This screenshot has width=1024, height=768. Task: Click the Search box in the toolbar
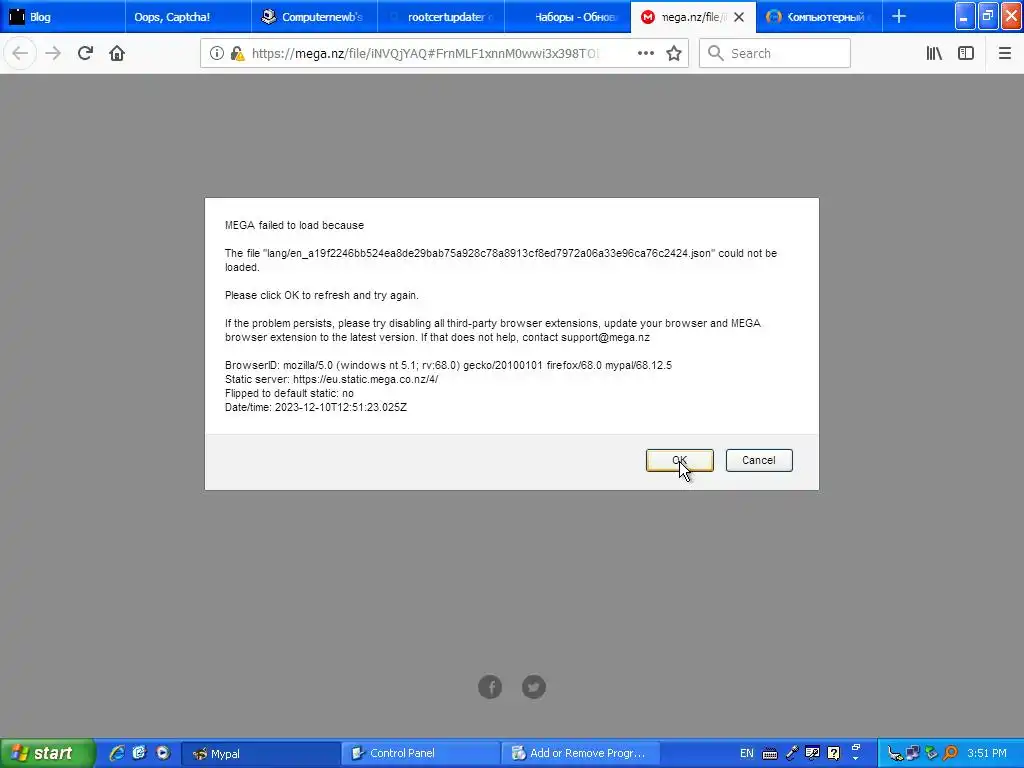pyautogui.click(x=775, y=54)
